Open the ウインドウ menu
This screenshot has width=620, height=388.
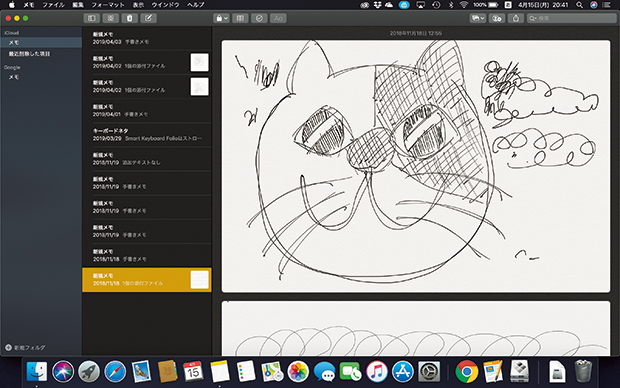(166, 5)
